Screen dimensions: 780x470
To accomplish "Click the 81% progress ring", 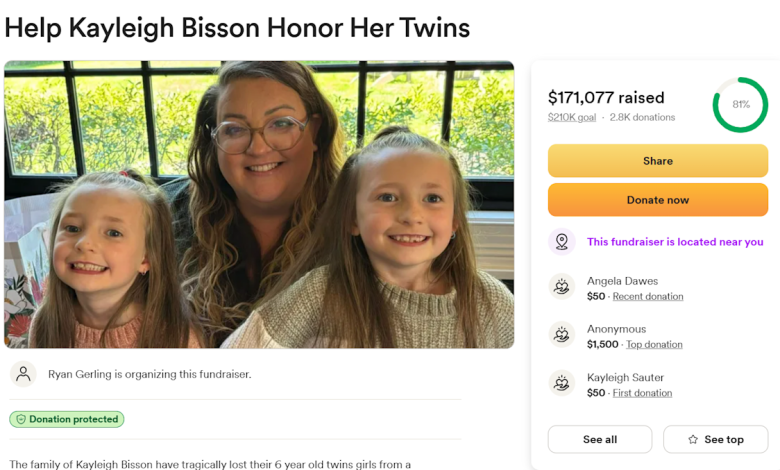I will pos(740,105).
